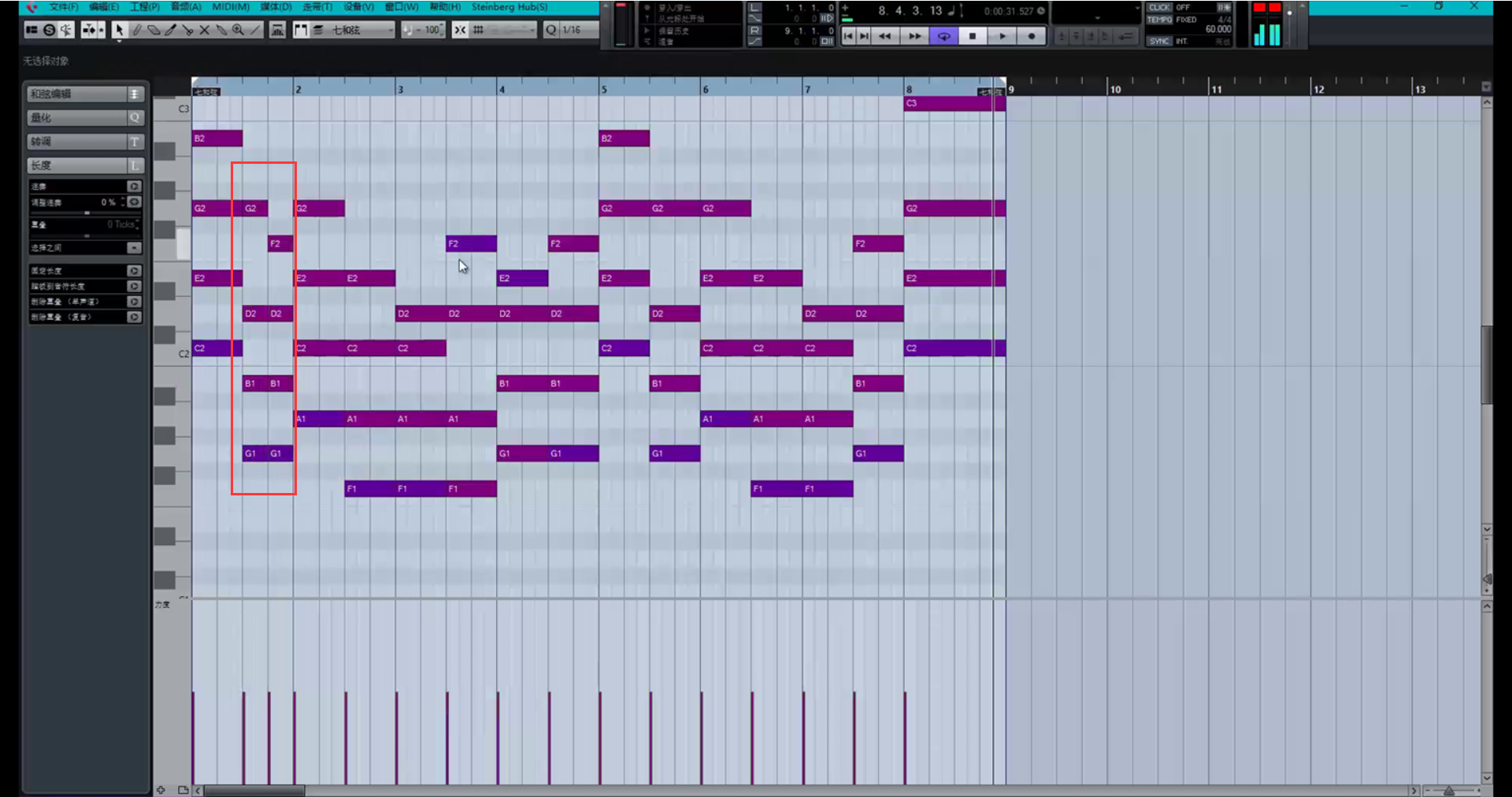1512x797 pixels.
Task: Click the Show Note Expression data icon
Action: coord(278,30)
